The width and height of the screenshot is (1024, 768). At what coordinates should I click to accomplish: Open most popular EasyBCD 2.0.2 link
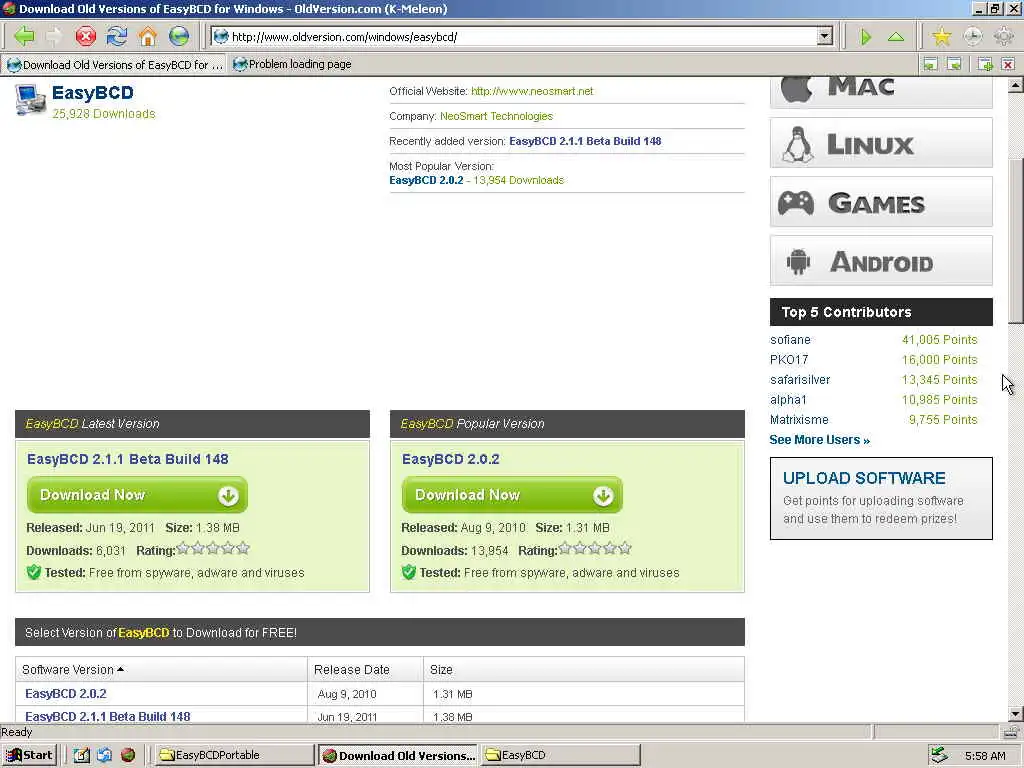(426, 180)
